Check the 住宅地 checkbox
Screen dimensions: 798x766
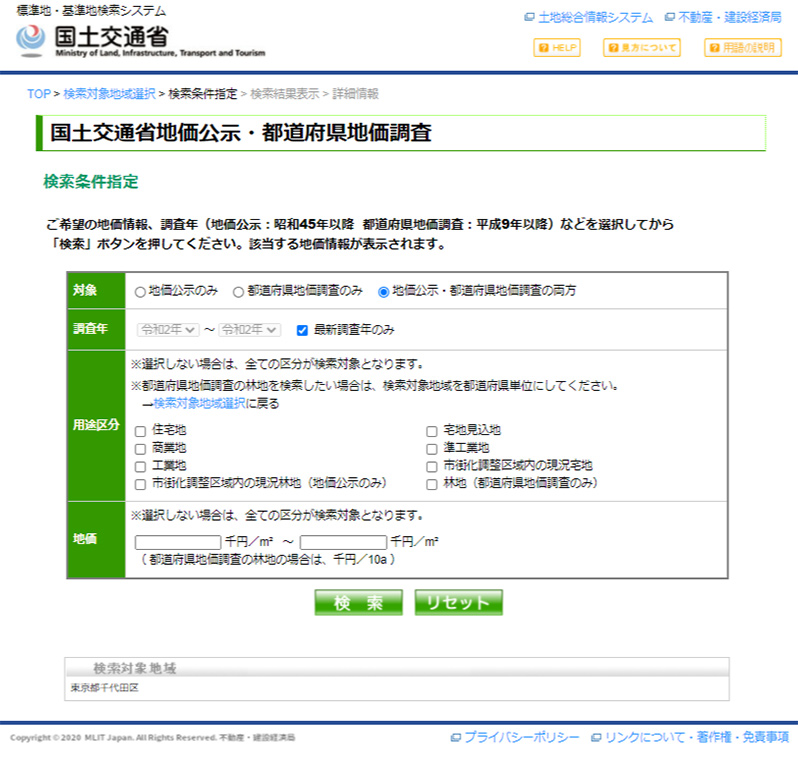(x=140, y=431)
